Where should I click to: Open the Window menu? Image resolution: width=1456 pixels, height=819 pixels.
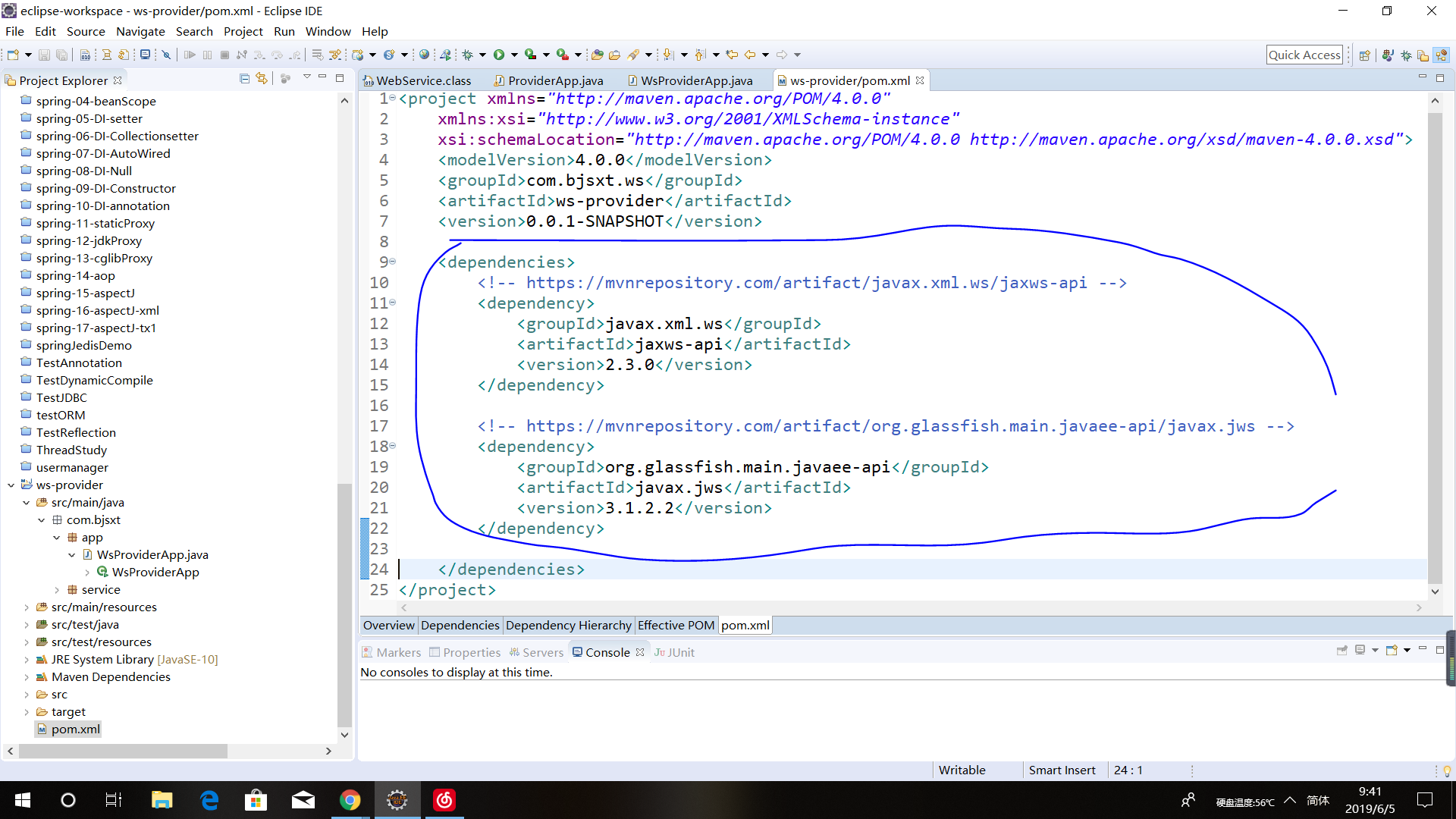(x=328, y=31)
